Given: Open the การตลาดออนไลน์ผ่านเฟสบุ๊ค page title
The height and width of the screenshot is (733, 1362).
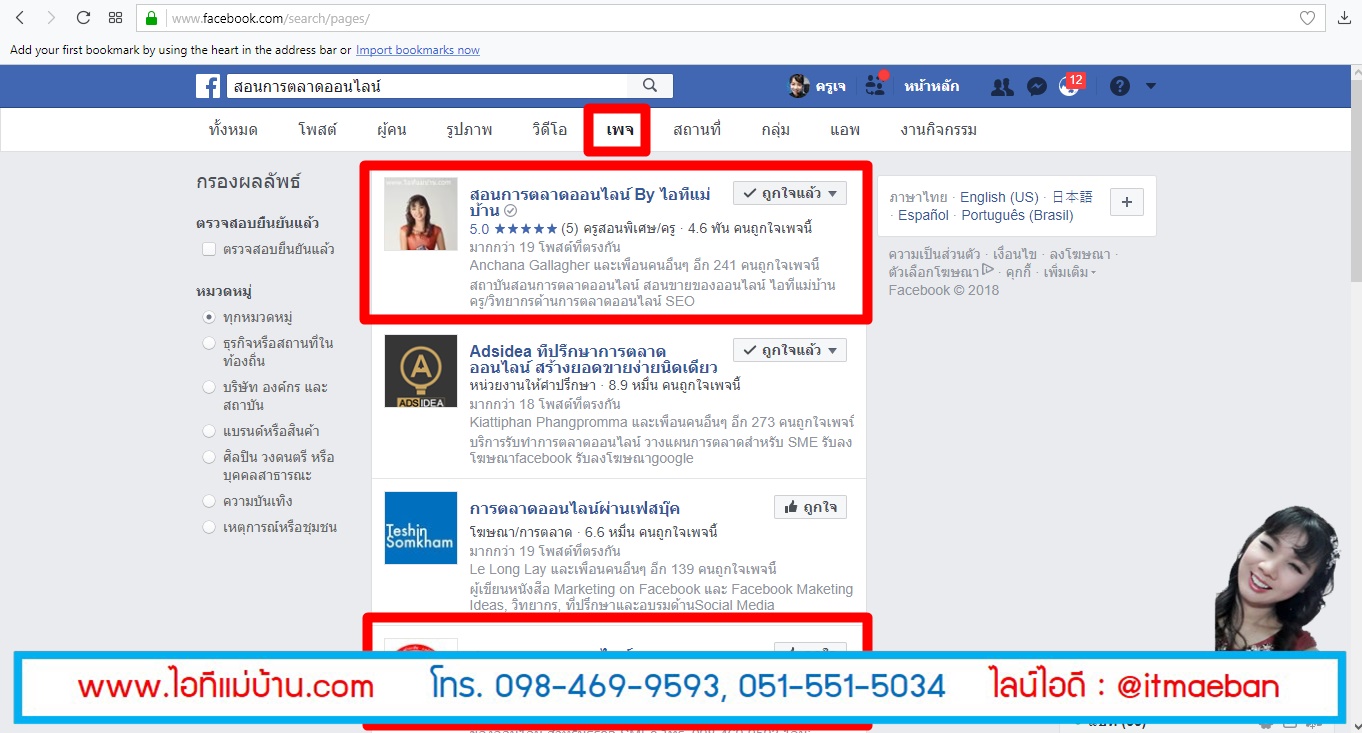Looking at the screenshot, I should 575,508.
